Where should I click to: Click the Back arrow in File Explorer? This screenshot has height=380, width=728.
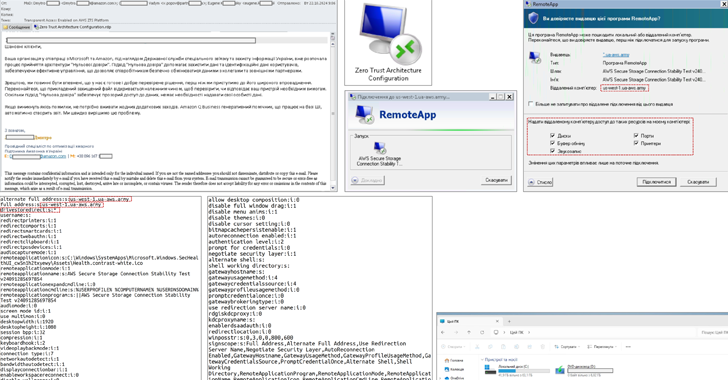(x=443, y=333)
